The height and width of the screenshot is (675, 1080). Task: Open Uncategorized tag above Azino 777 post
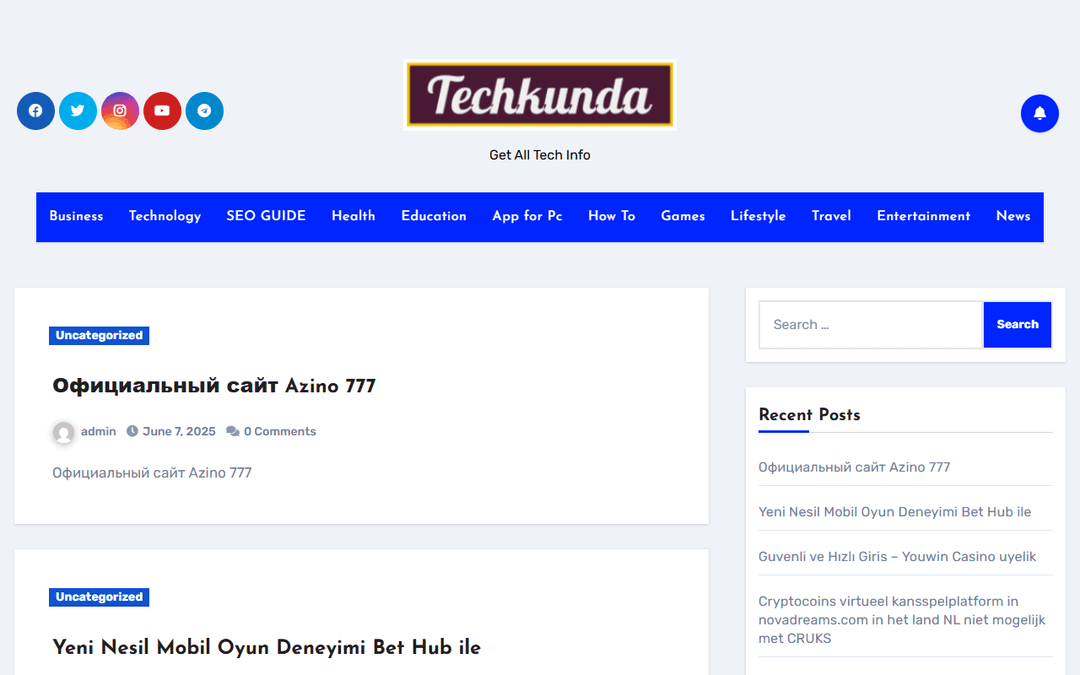point(99,335)
